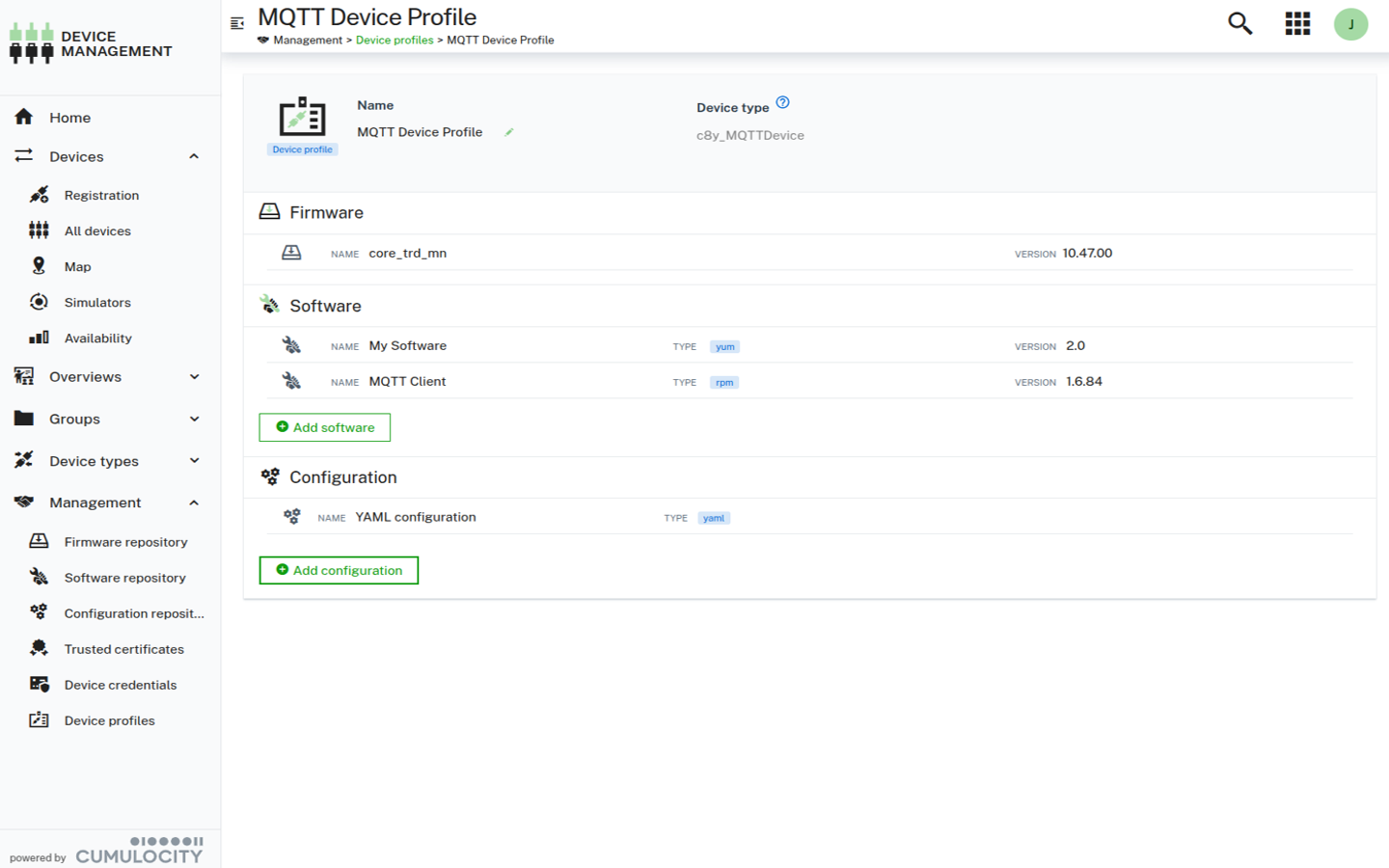This screenshot has height=868, width=1389.
Task: Collapse the navigation sidebar with the toggle icon
Action: [237, 22]
